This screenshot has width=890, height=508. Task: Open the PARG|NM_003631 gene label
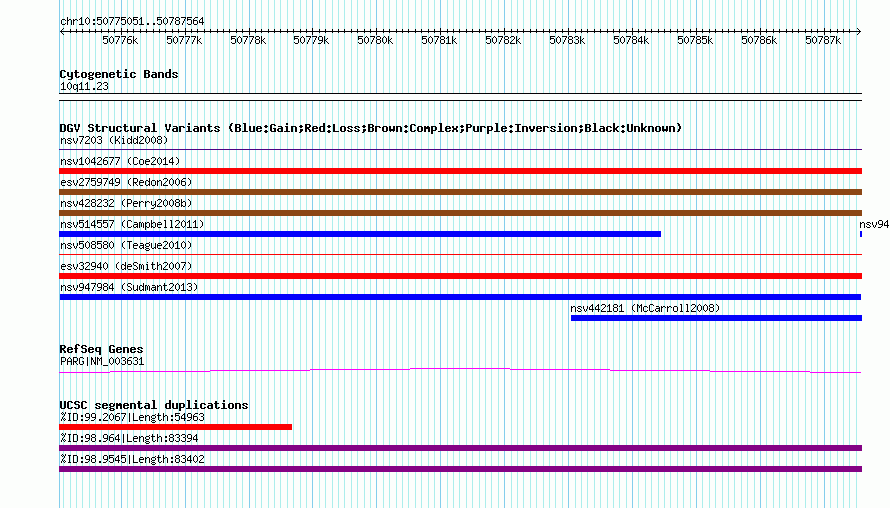[x=102, y=362]
